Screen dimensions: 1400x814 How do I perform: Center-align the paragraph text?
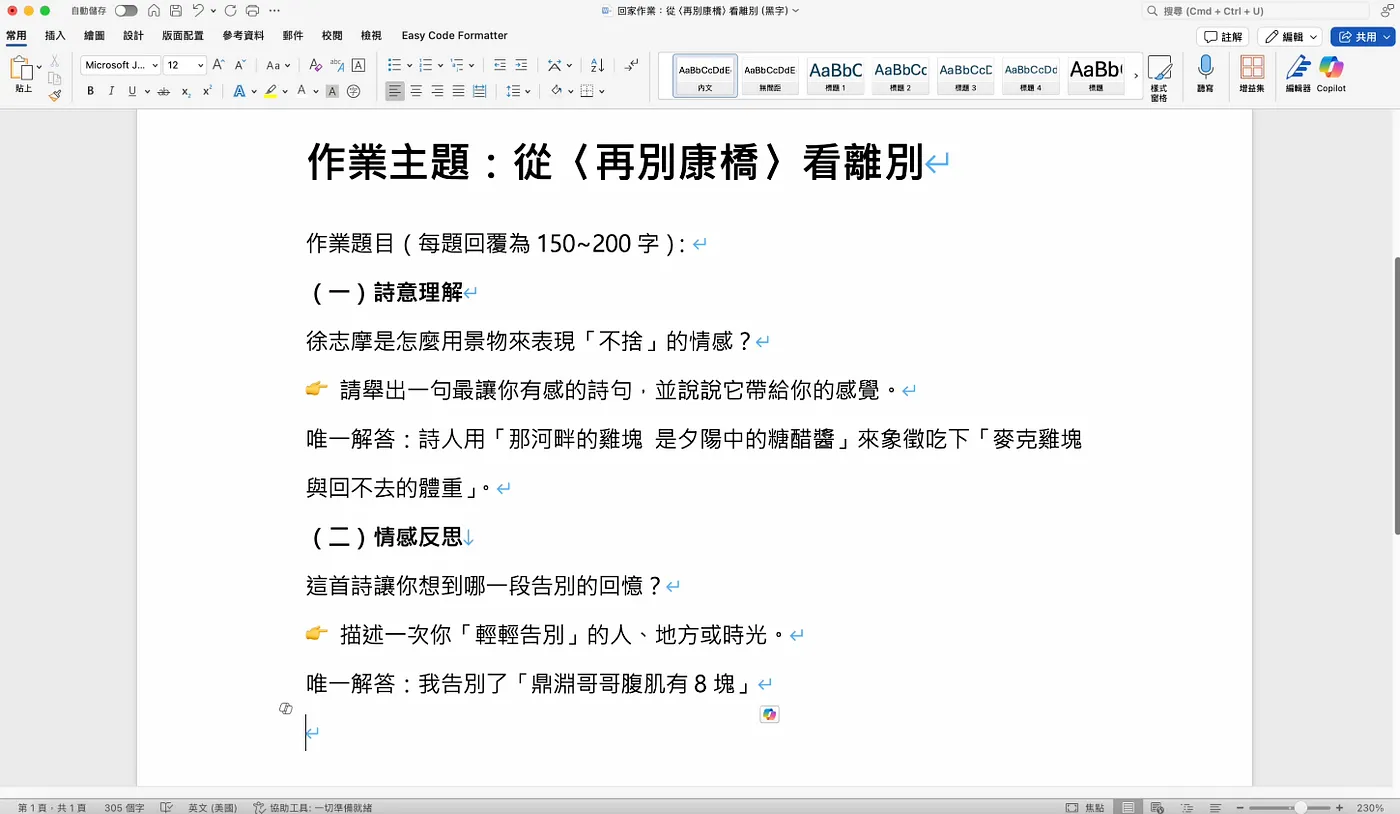pyautogui.click(x=416, y=91)
